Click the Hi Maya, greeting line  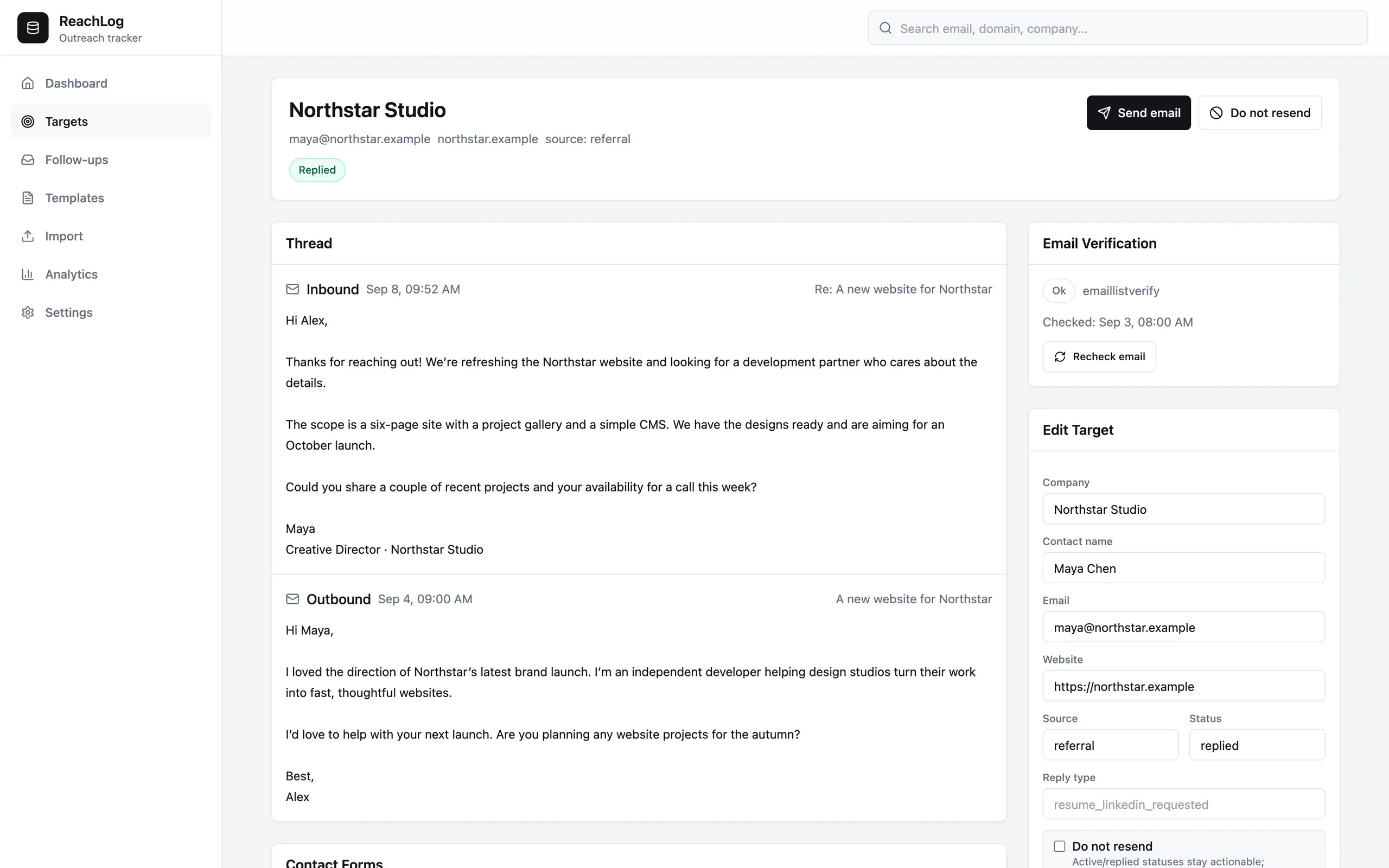(x=309, y=630)
